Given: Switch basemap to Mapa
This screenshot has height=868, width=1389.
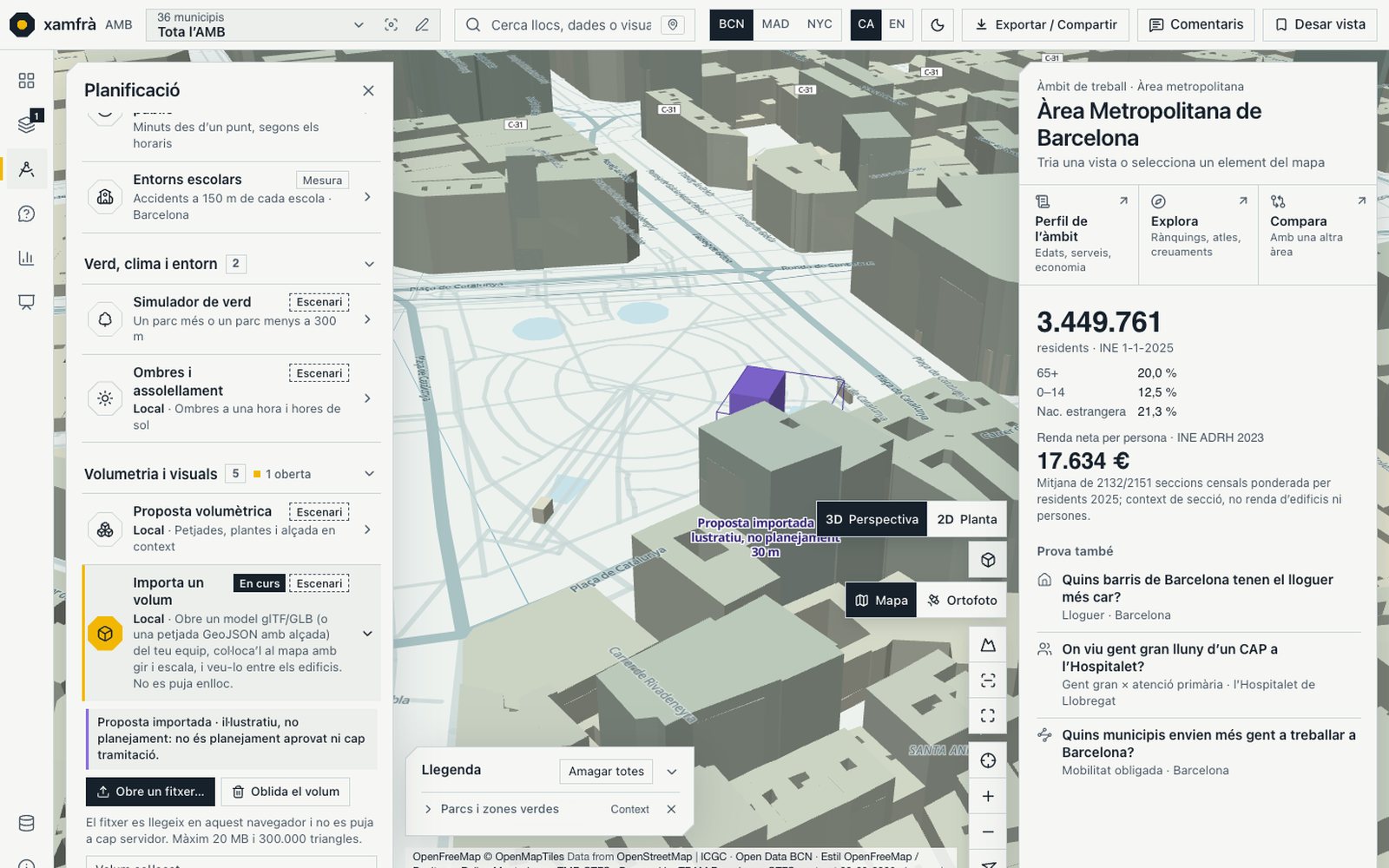Looking at the screenshot, I should pyautogui.click(x=881, y=600).
